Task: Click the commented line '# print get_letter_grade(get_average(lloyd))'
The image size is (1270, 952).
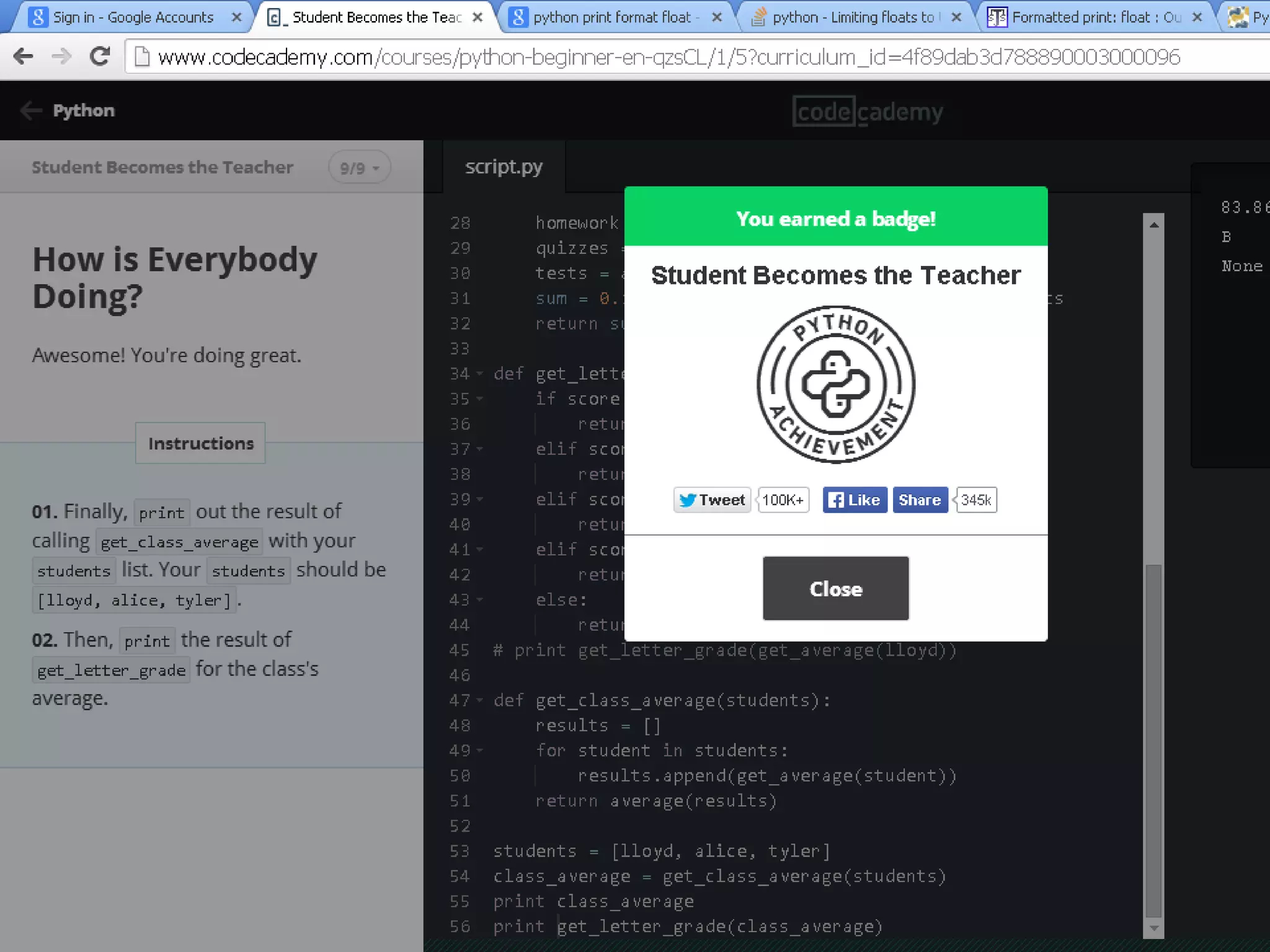Action: (725, 650)
